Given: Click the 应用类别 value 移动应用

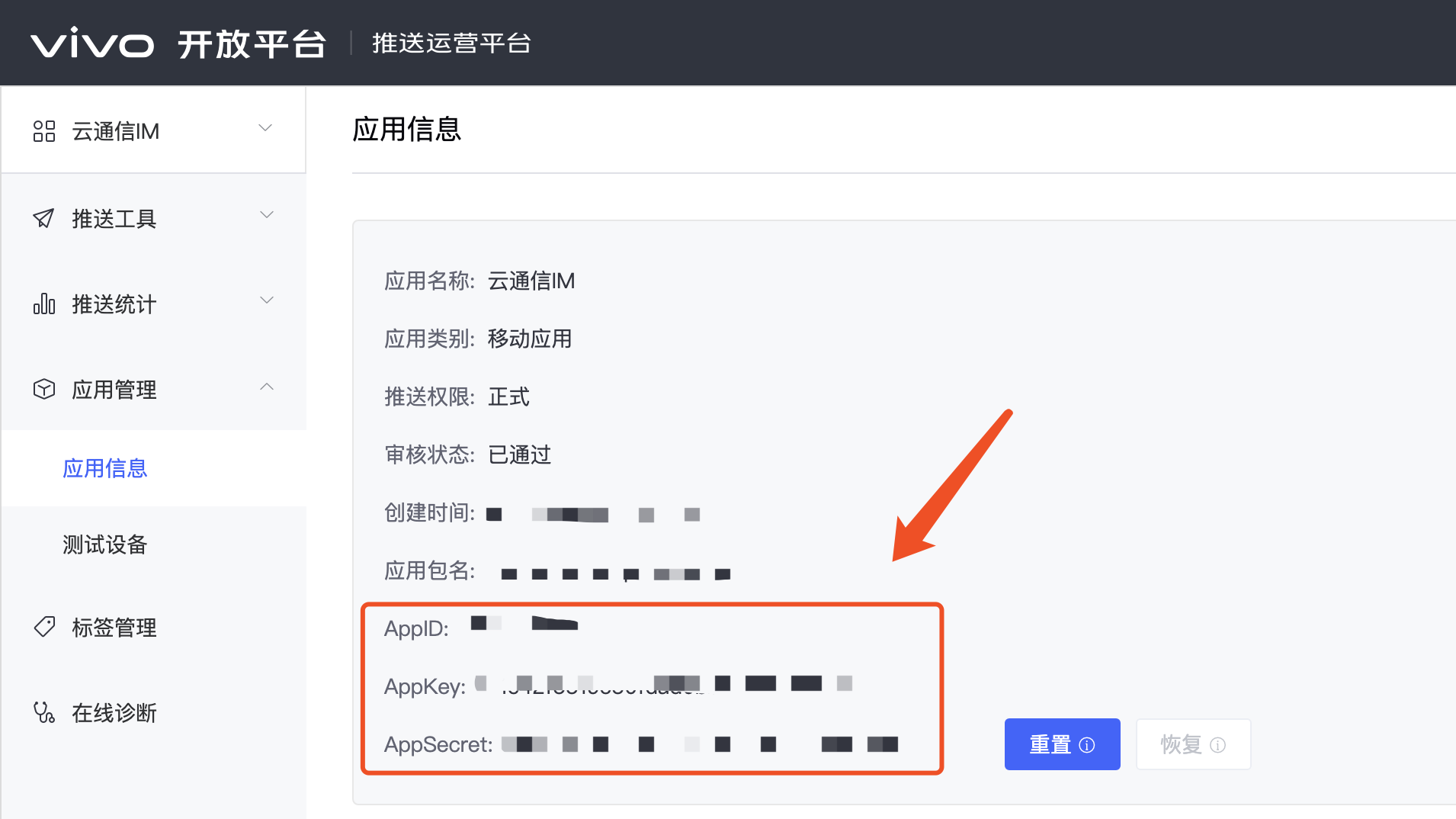Looking at the screenshot, I should tap(530, 339).
